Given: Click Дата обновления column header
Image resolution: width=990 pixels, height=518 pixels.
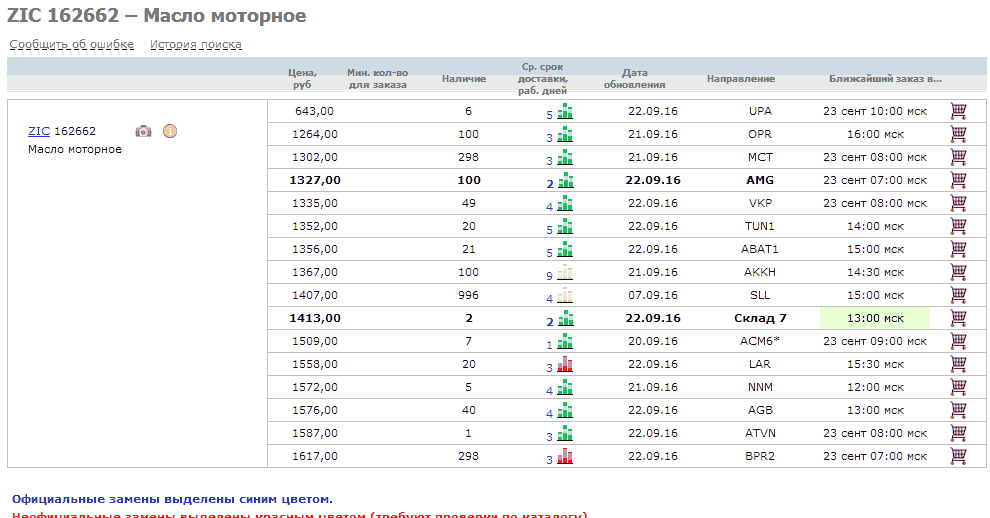Looking at the screenshot, I should (x=635, y=78).
